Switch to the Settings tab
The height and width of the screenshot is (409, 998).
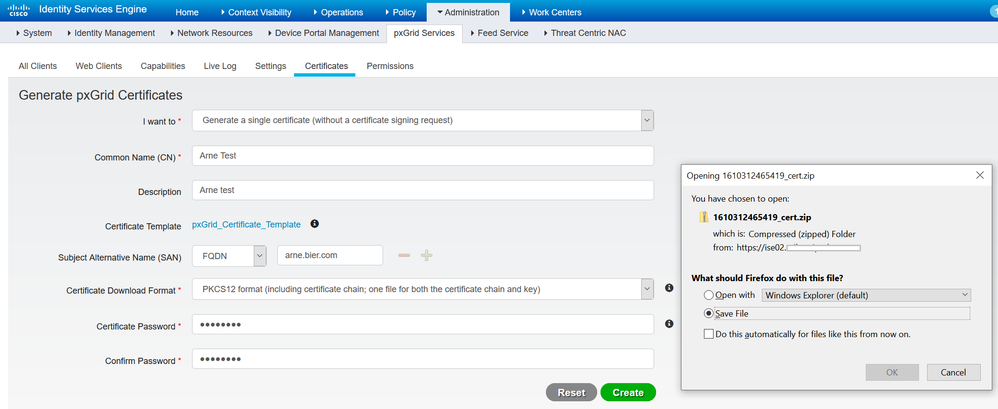point(271,66)
